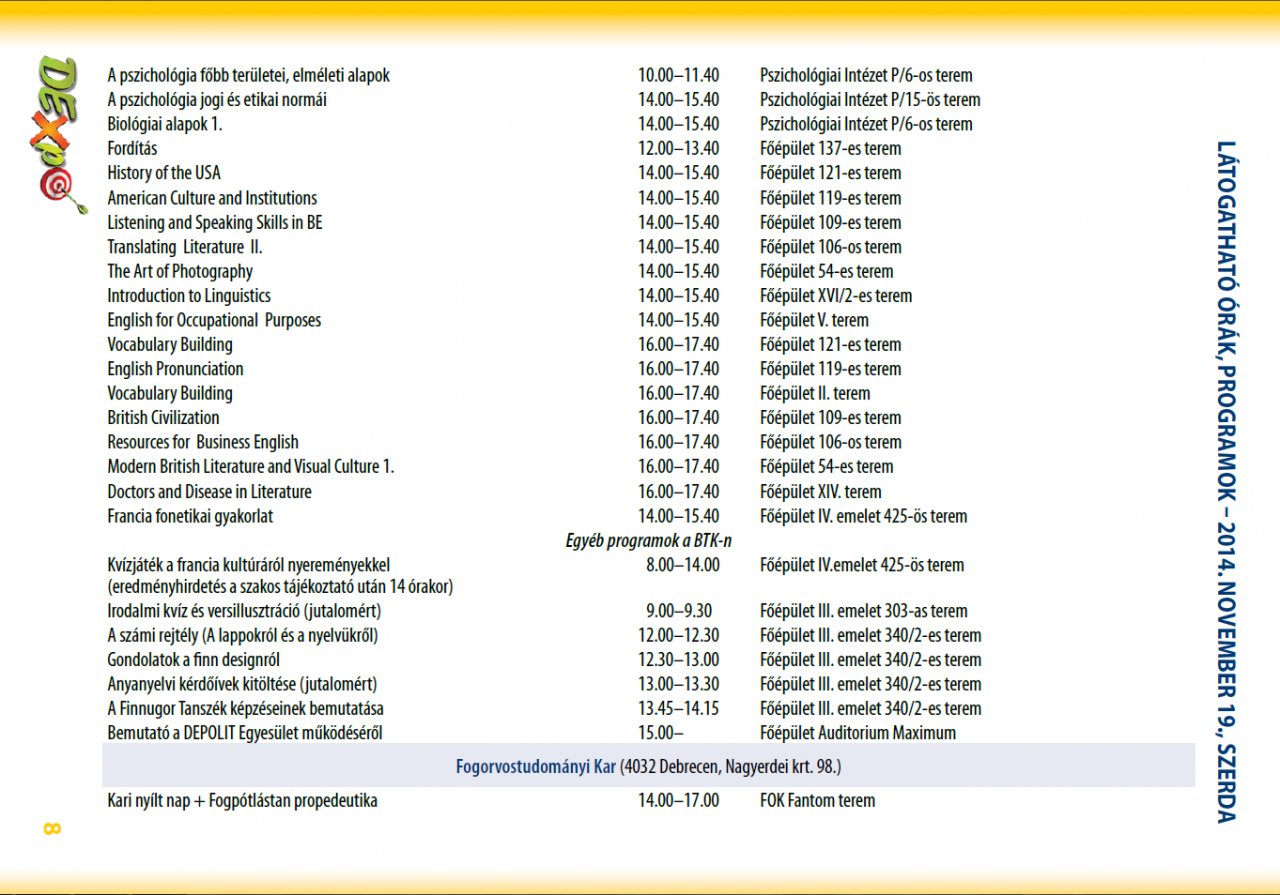Select the time "12.00–12.30"
Viewport: 1280px width, 895px height.
(678, 636)
